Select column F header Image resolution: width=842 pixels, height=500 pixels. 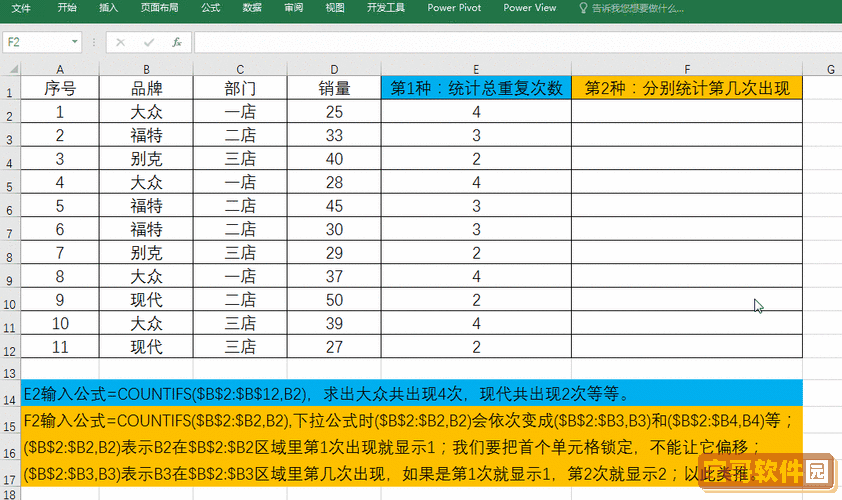click(687, 69)
